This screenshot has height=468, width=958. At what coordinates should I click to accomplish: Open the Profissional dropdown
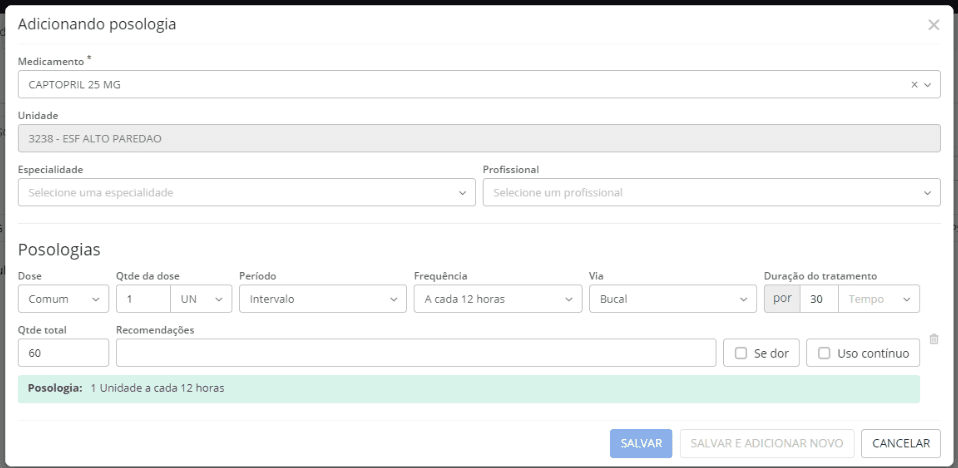pos(711,192)
